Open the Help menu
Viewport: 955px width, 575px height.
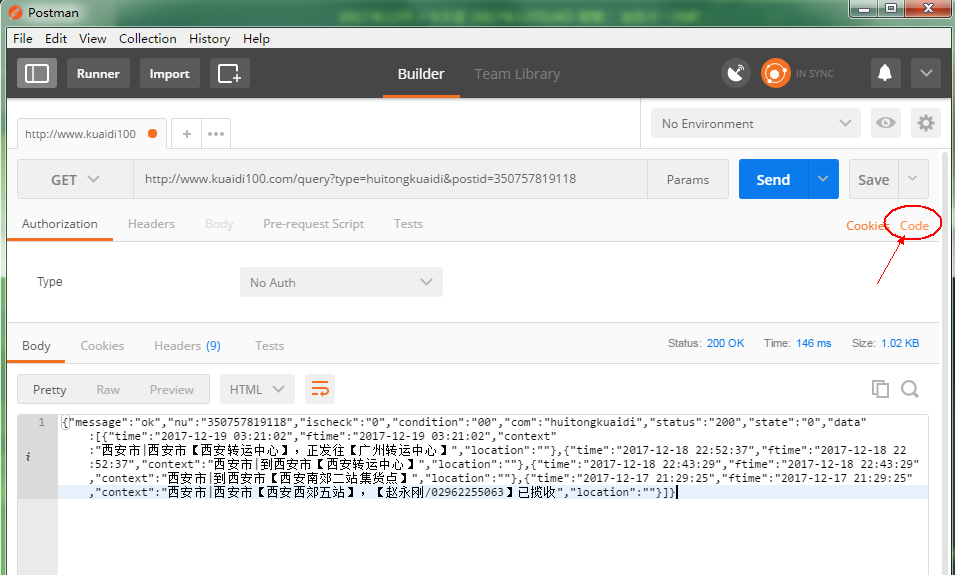(x=256, y=38)
